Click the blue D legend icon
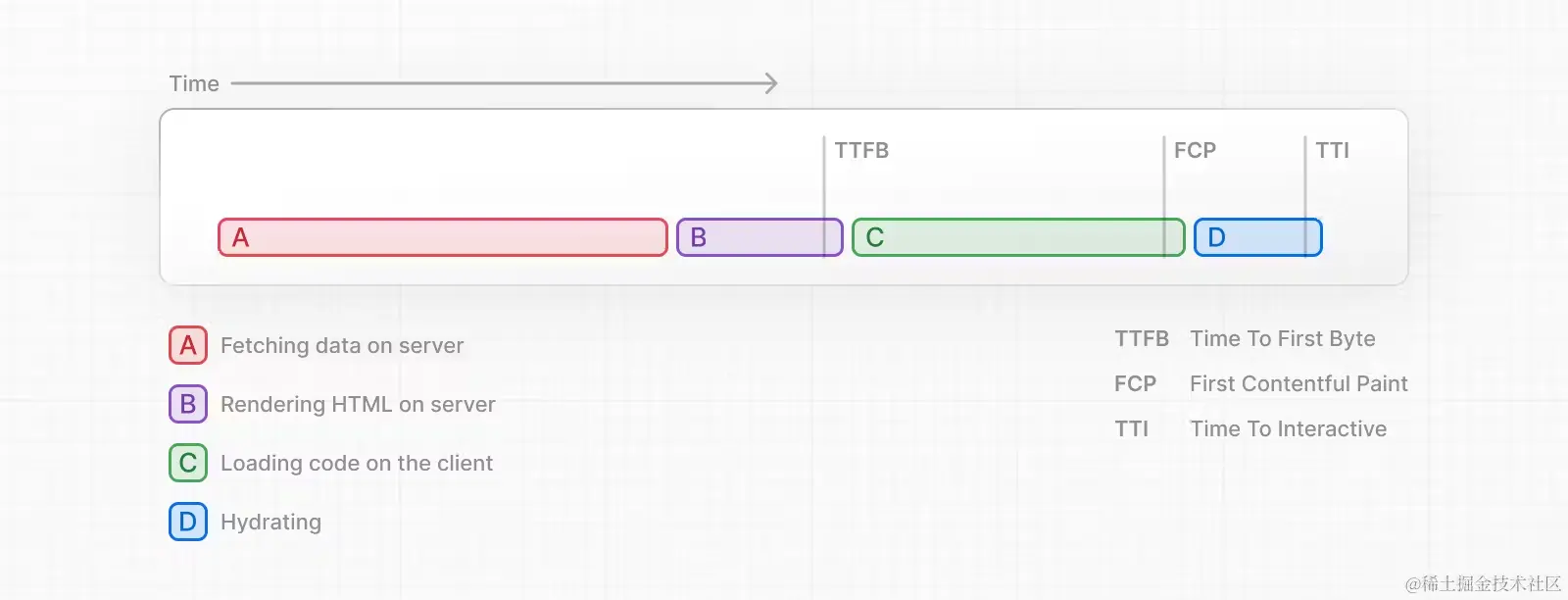 (x=188, y=522)
